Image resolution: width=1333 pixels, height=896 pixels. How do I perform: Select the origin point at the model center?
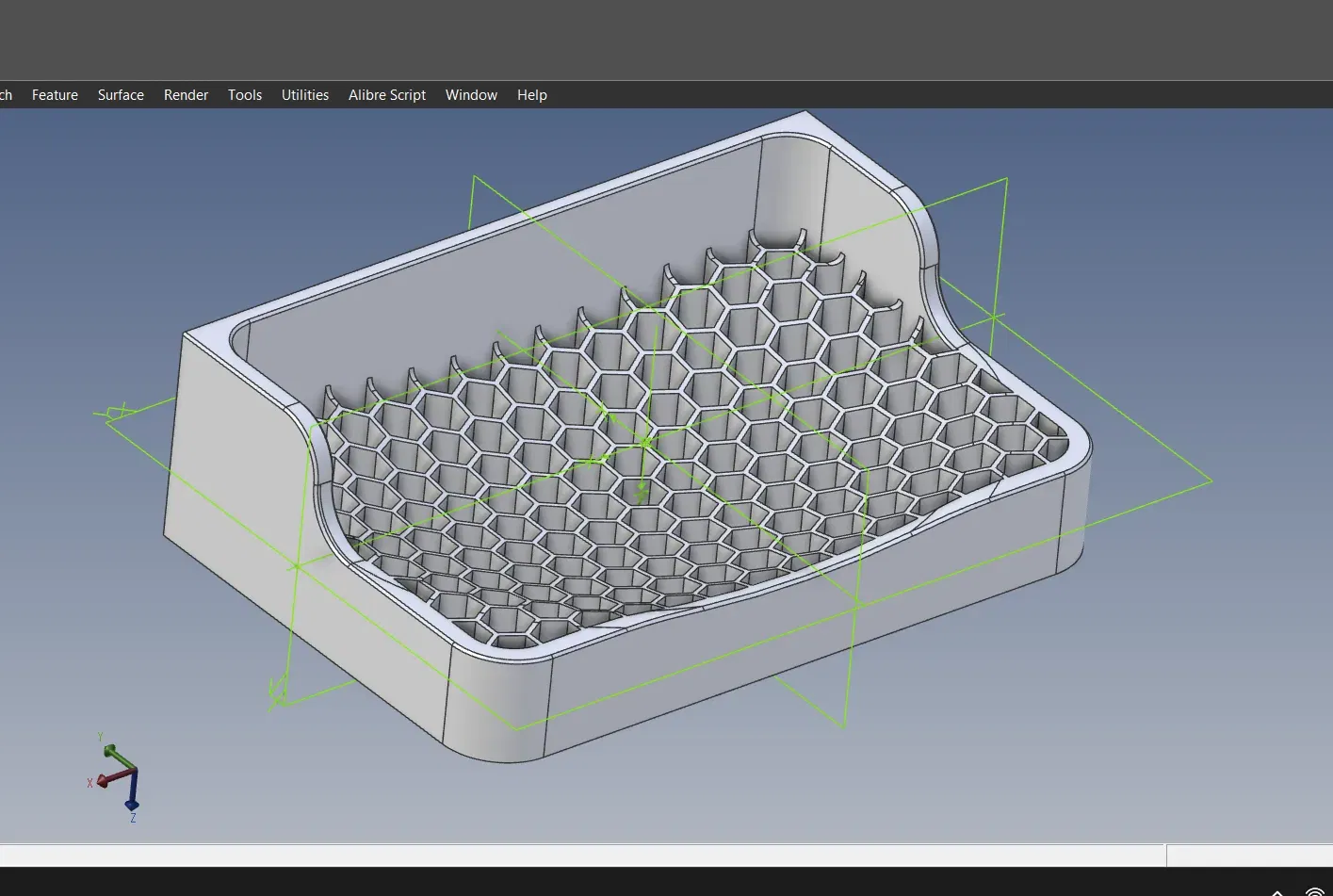click(645, 441)
